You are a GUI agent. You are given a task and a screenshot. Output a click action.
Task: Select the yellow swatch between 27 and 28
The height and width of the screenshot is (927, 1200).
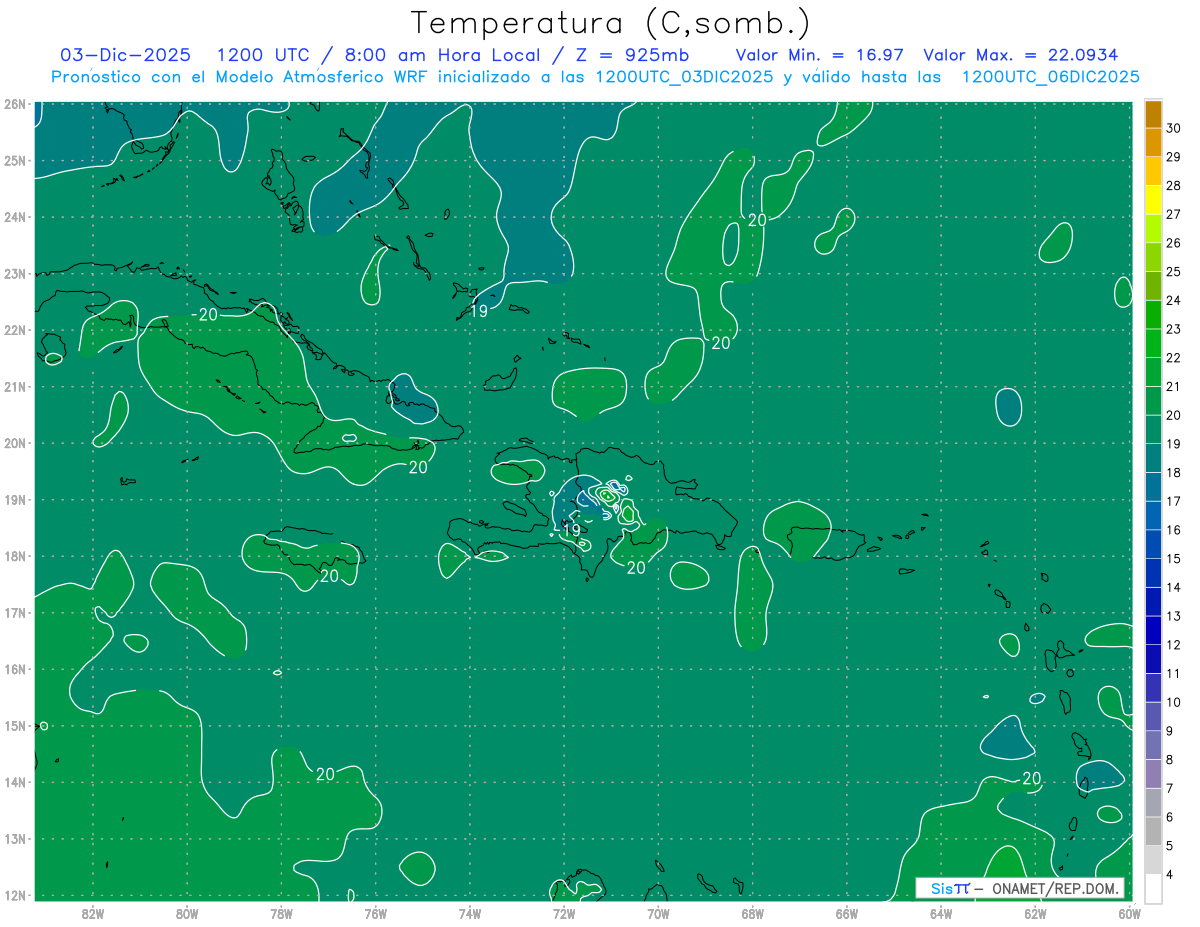(x=1153, y=200)
